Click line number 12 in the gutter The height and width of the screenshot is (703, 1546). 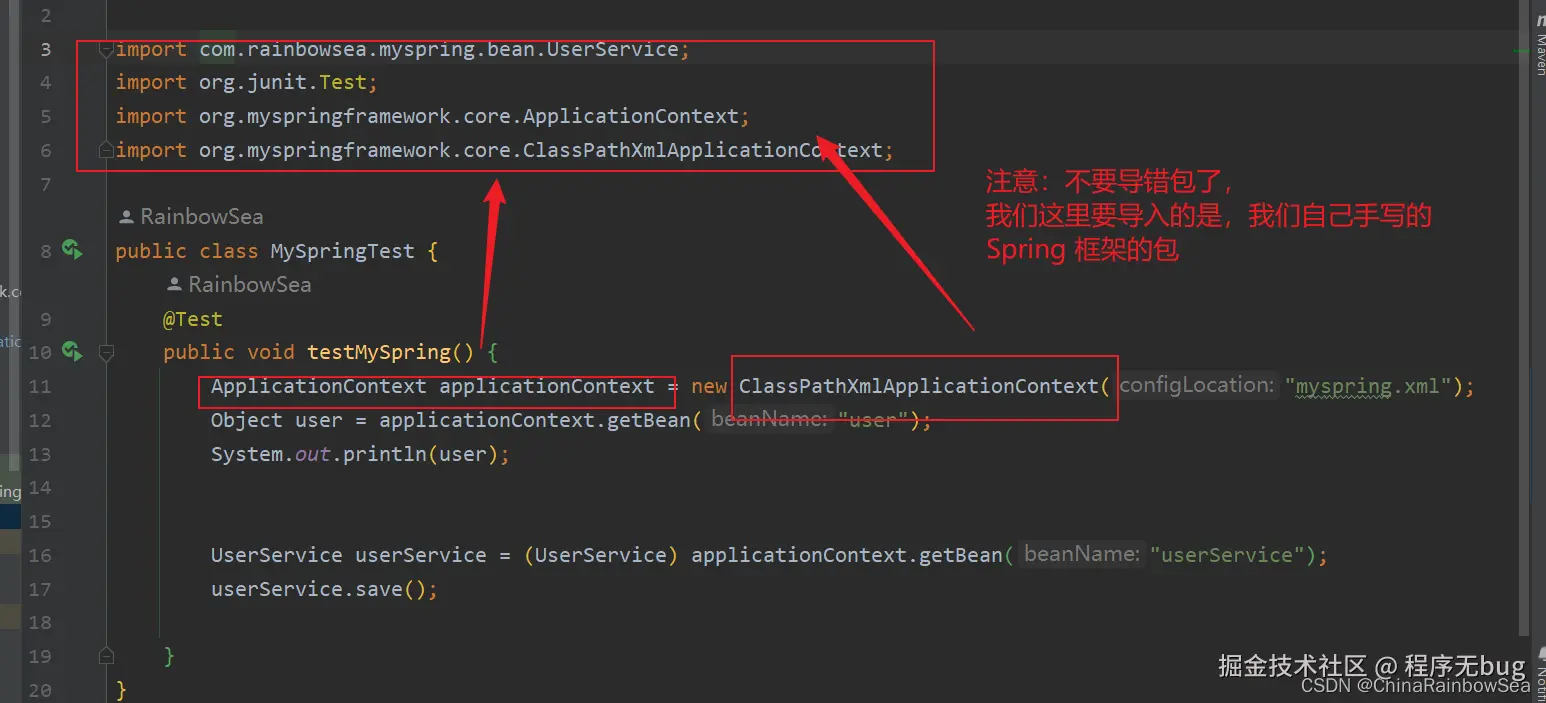39,420
